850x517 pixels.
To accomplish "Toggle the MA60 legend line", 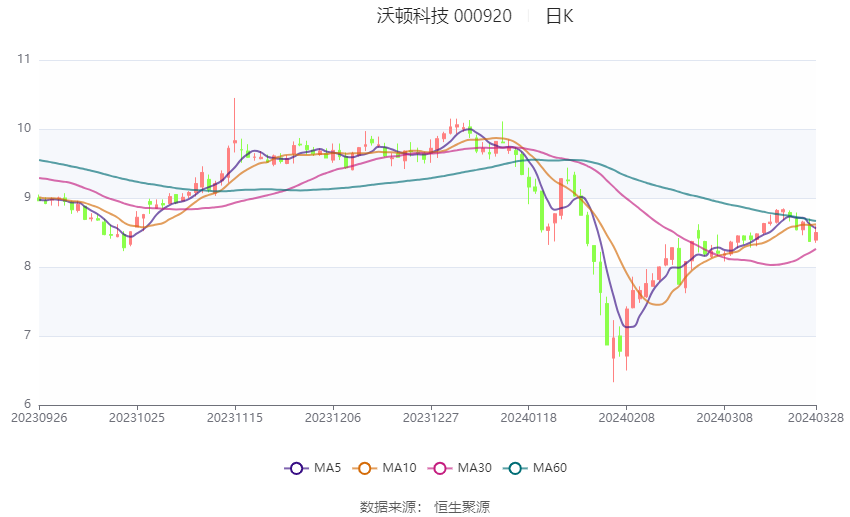I will [535, 468].
